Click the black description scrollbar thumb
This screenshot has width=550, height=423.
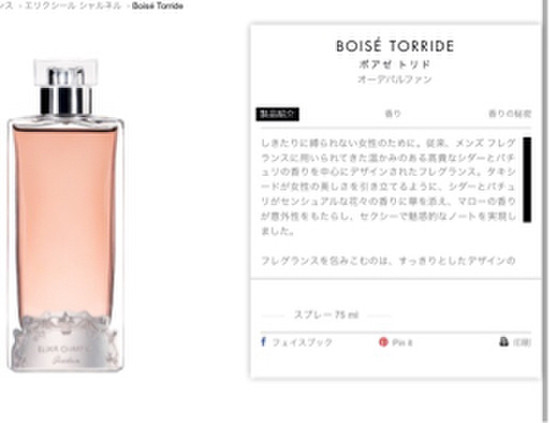527,180
